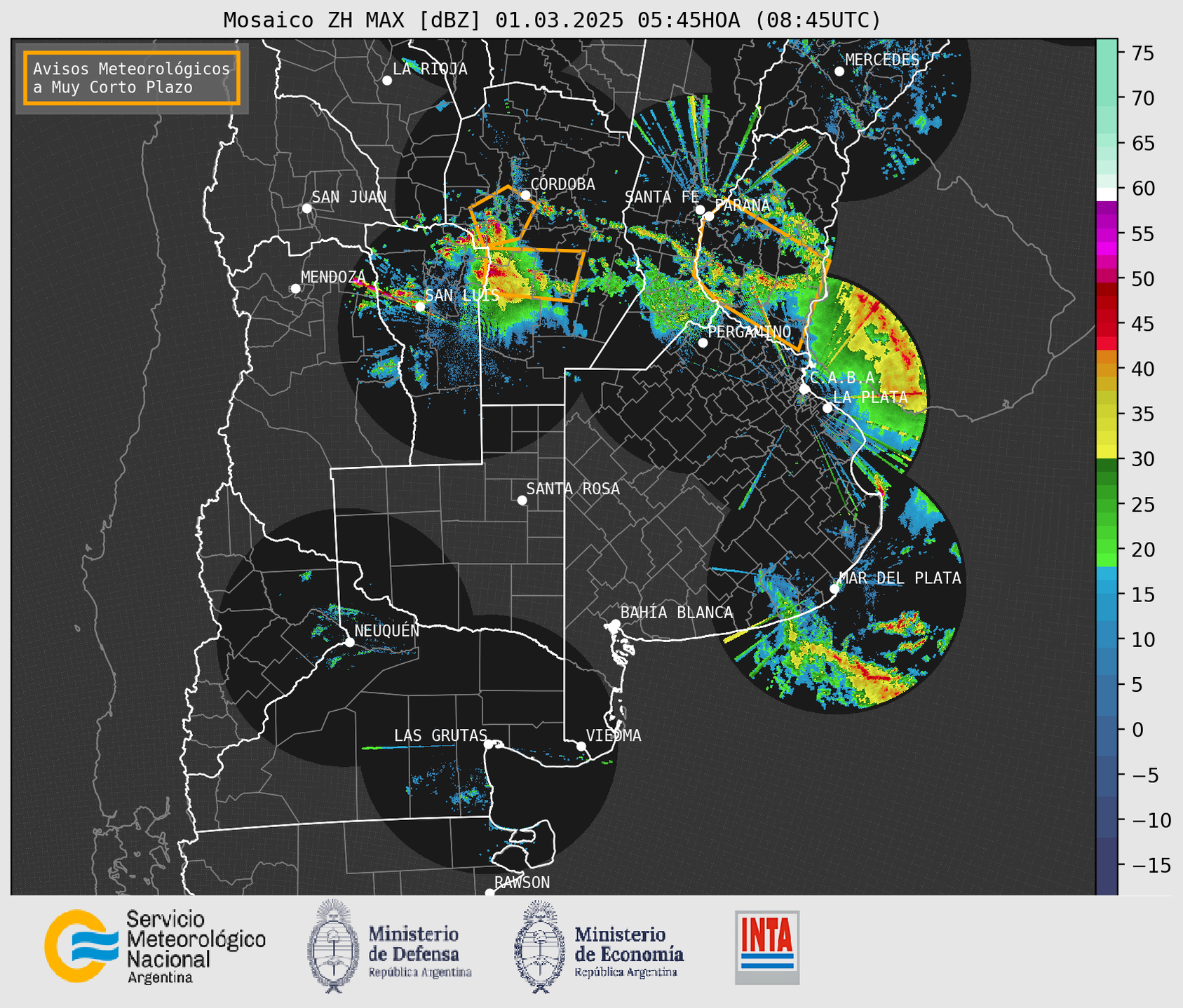Click the MAR DEL PLATA city marker

[x=834, y=589]
